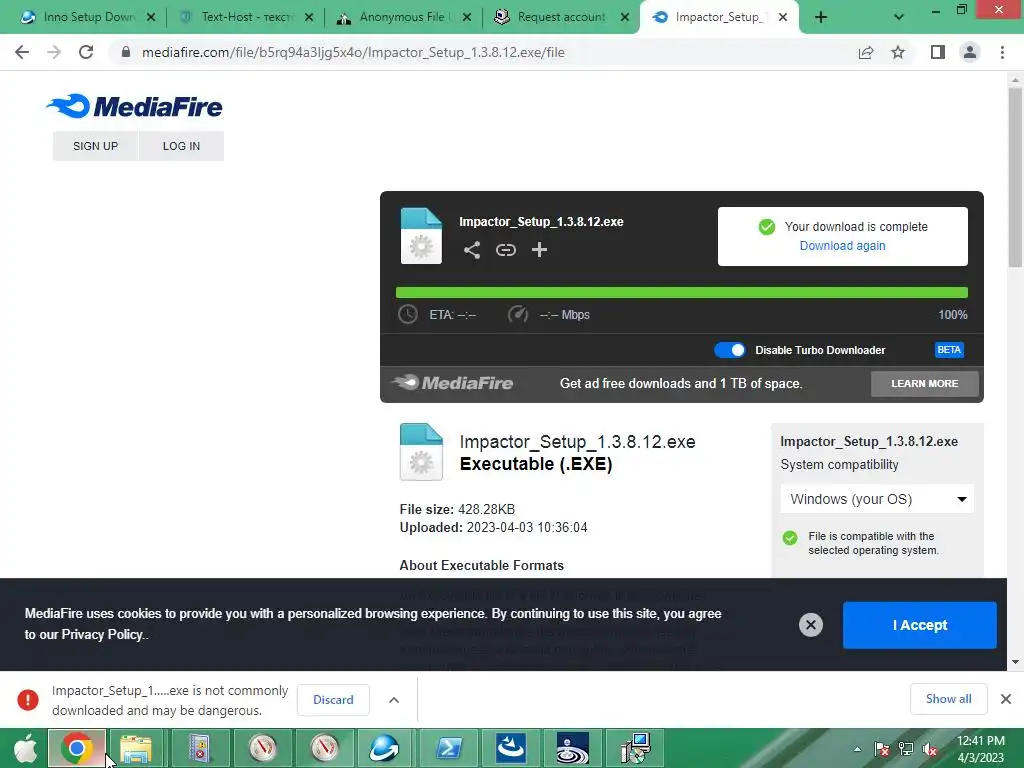The width and height of the screenshot is (1024, 768).
Task: Dismiss cookie banner with X icon
Action: [x=810, y=625]
